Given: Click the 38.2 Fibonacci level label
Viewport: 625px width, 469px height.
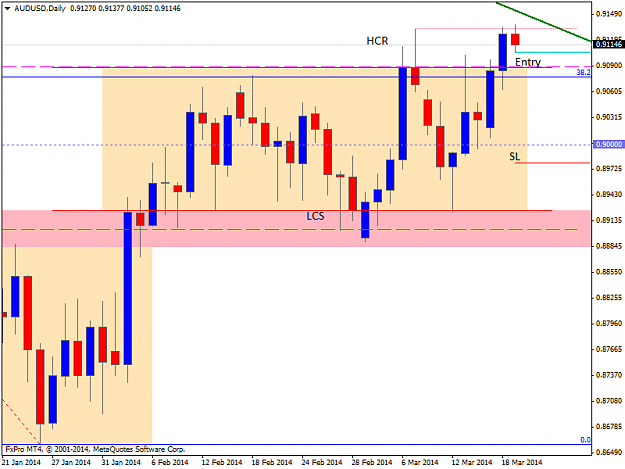Looking at the screenshot, I should pos(584,73).
